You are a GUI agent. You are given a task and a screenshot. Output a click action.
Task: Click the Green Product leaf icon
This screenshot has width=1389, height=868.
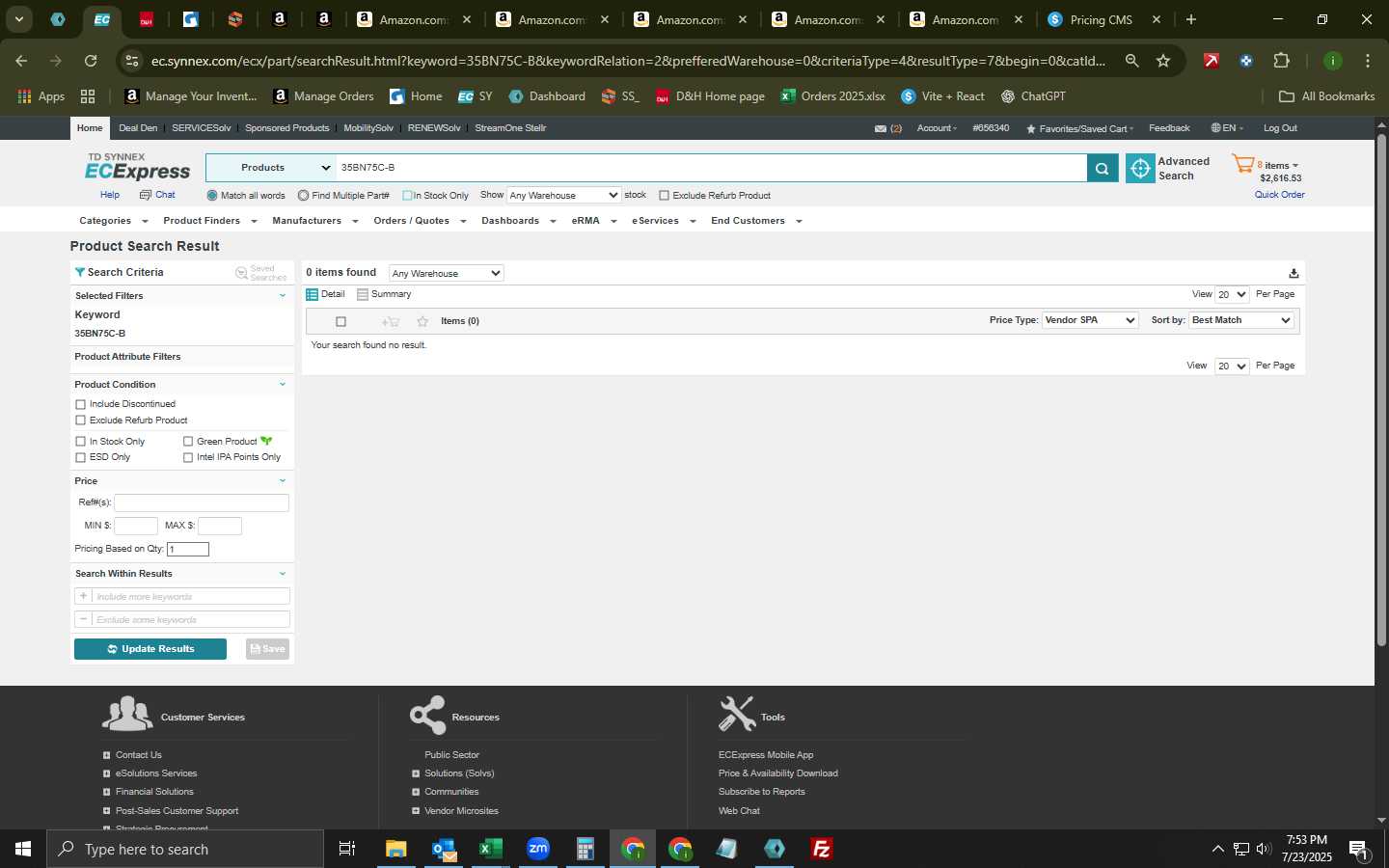(266, 441)
